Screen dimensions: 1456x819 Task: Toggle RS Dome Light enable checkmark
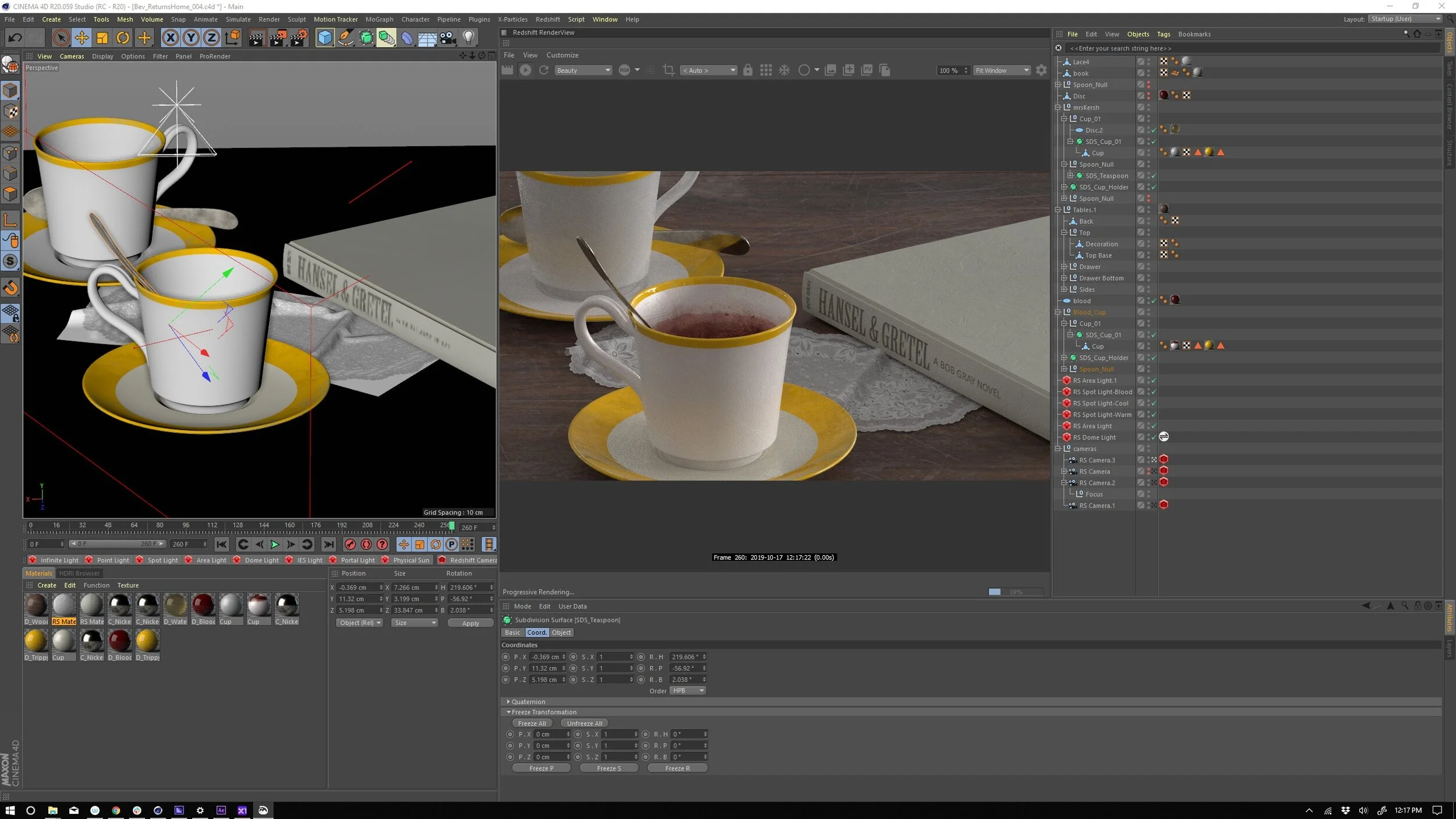[x=1153, y=437]
